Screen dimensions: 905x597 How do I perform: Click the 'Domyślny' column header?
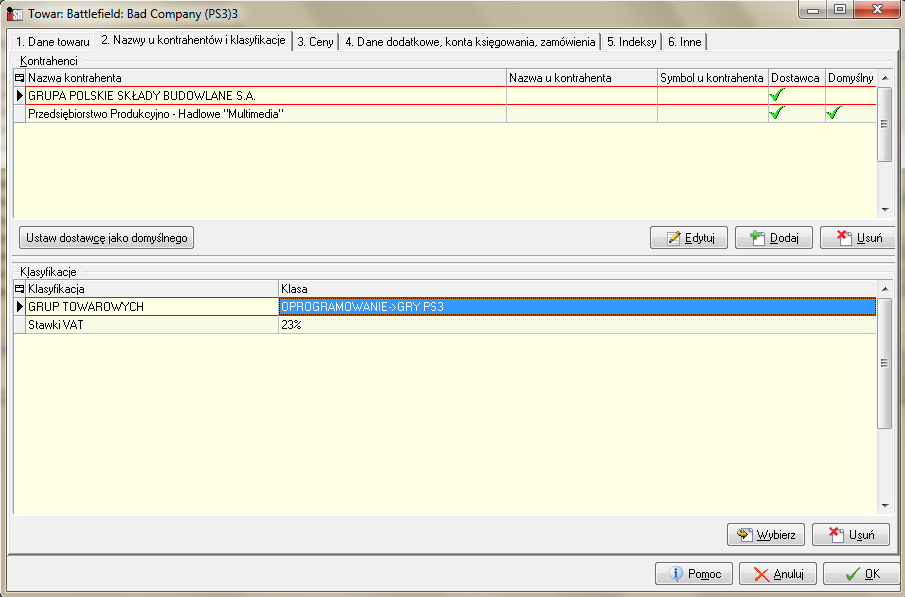point(851,78)
